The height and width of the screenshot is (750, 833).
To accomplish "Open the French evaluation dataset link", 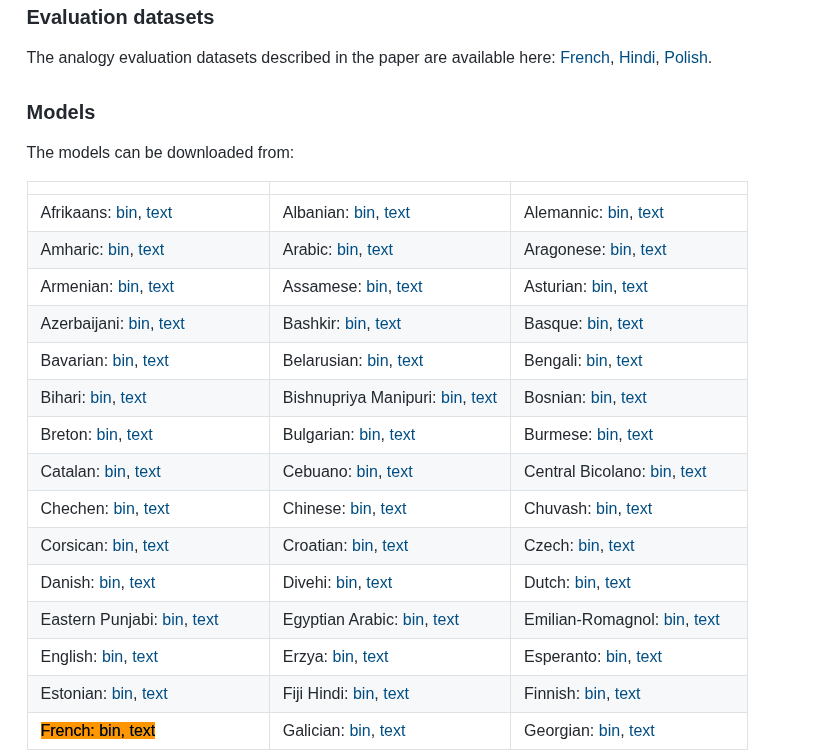I will click(x=584, y=58).
